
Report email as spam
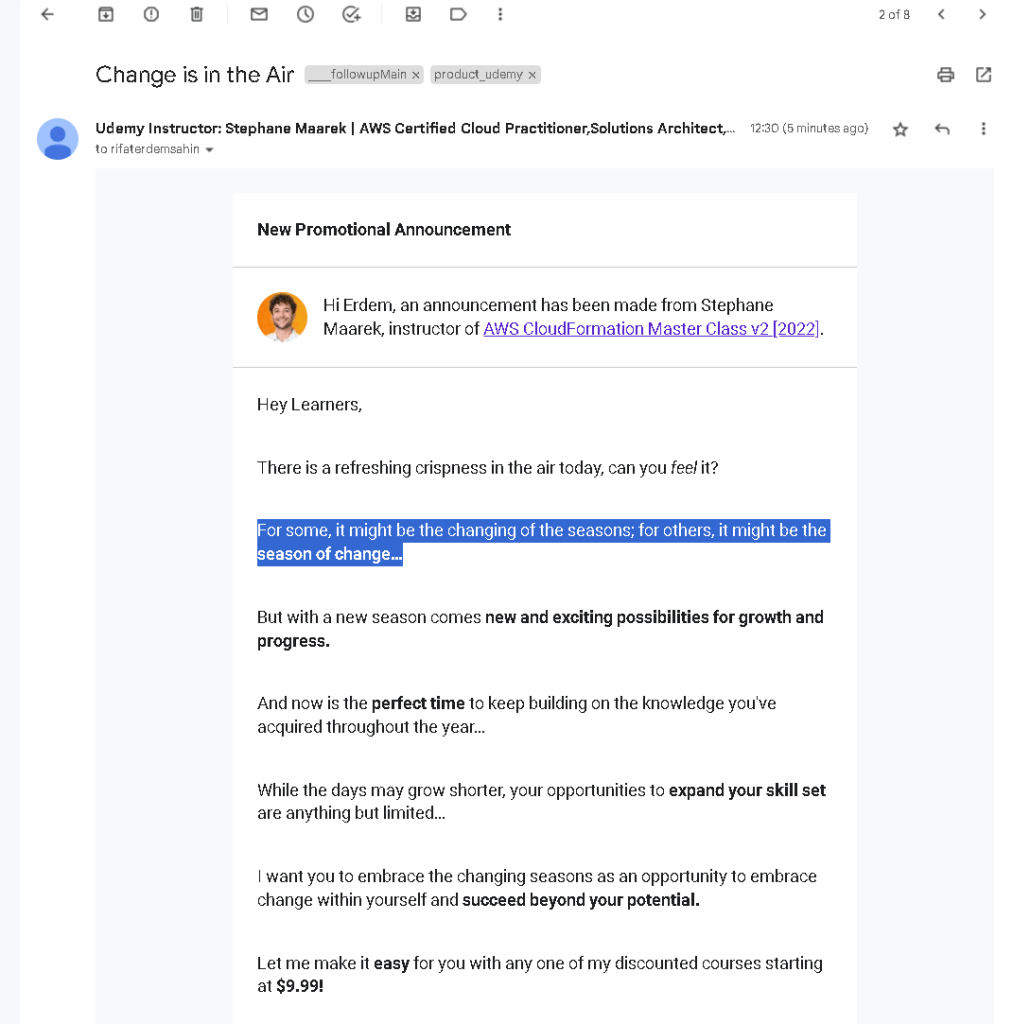151,14
